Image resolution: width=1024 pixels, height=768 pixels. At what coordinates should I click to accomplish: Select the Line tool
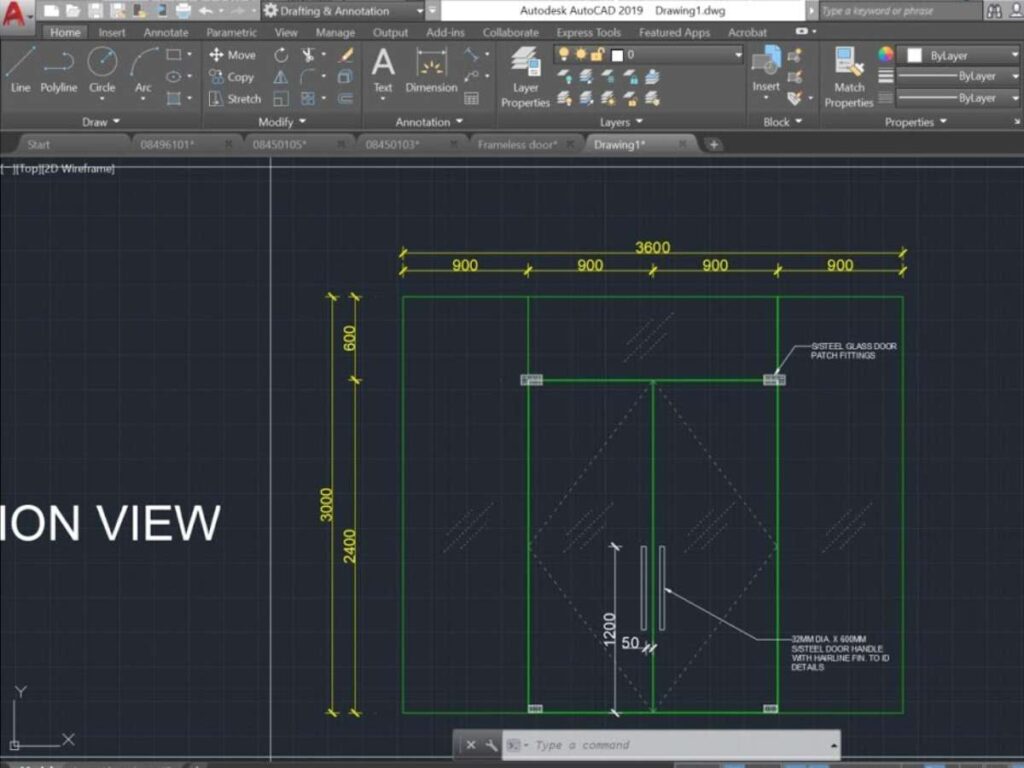pyautogui.click(x=20, y=69)
